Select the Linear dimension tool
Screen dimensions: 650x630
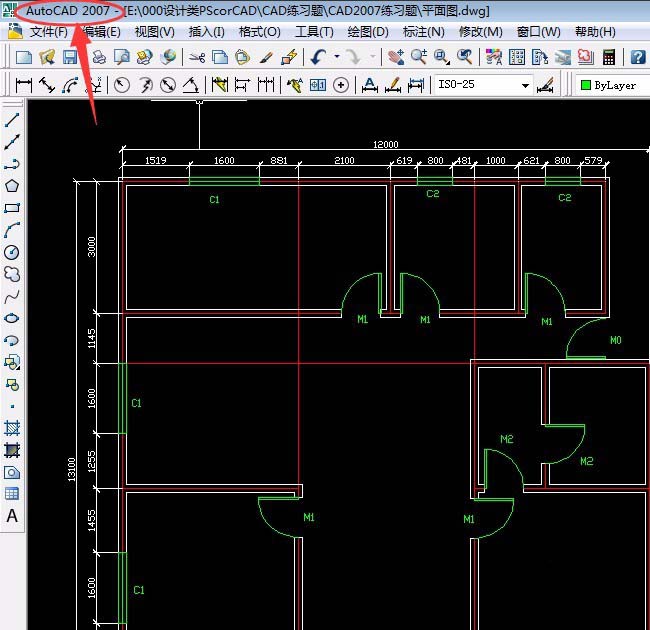tap(24, 85)
